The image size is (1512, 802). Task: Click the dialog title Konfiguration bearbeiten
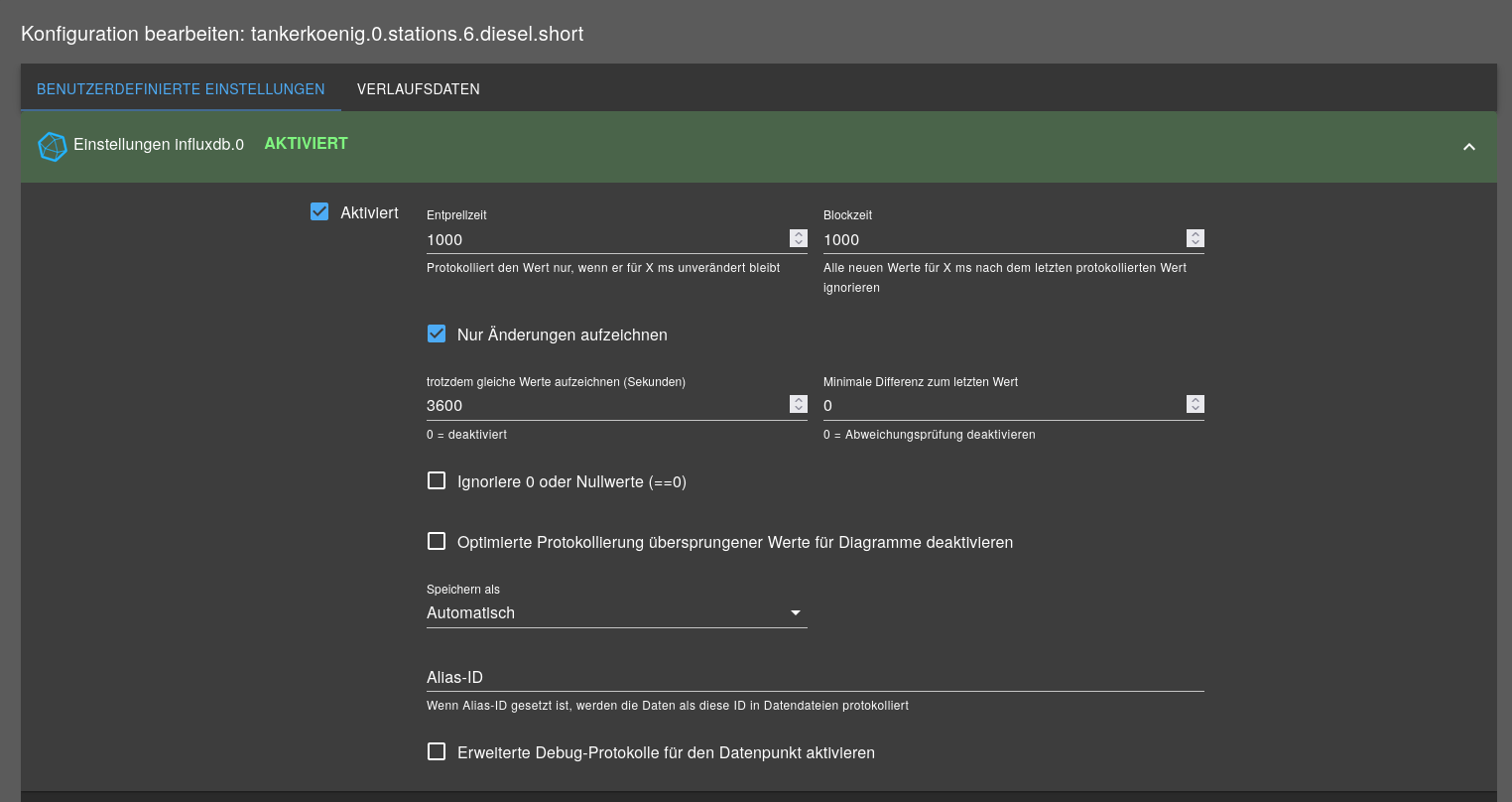(x=303, y=34)
